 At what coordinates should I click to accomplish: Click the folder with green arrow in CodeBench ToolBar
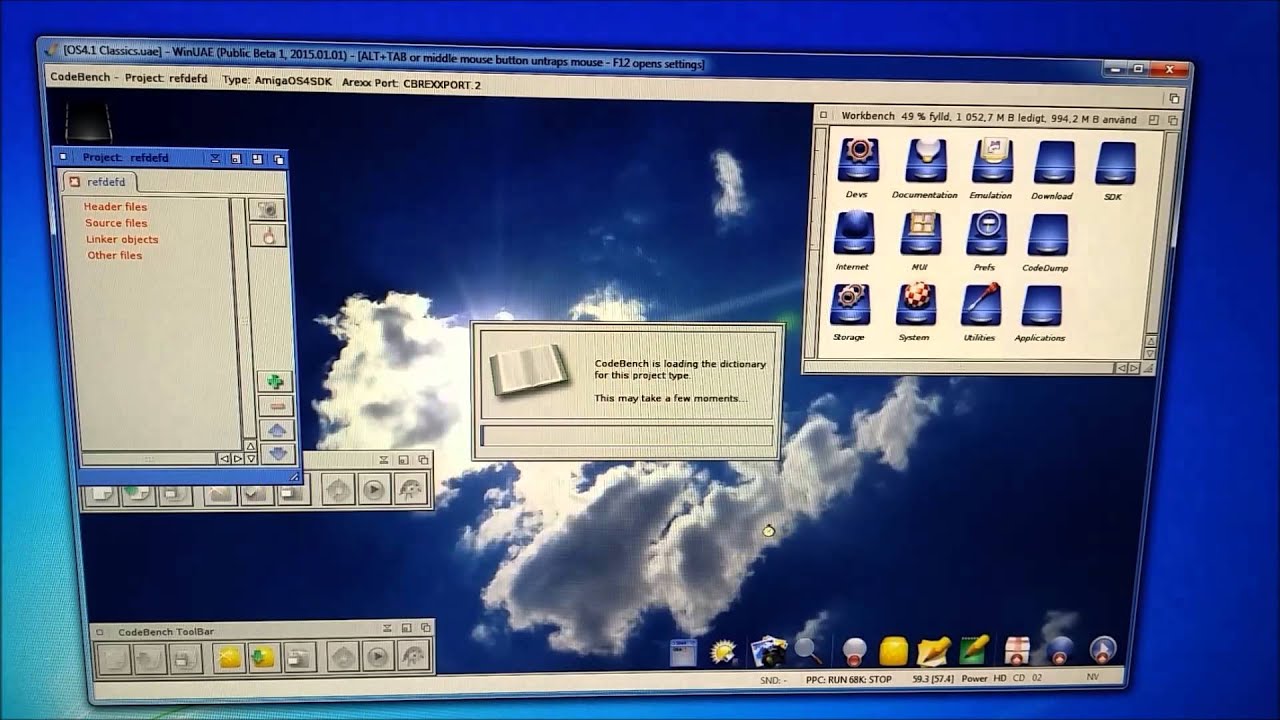[263, 657]
